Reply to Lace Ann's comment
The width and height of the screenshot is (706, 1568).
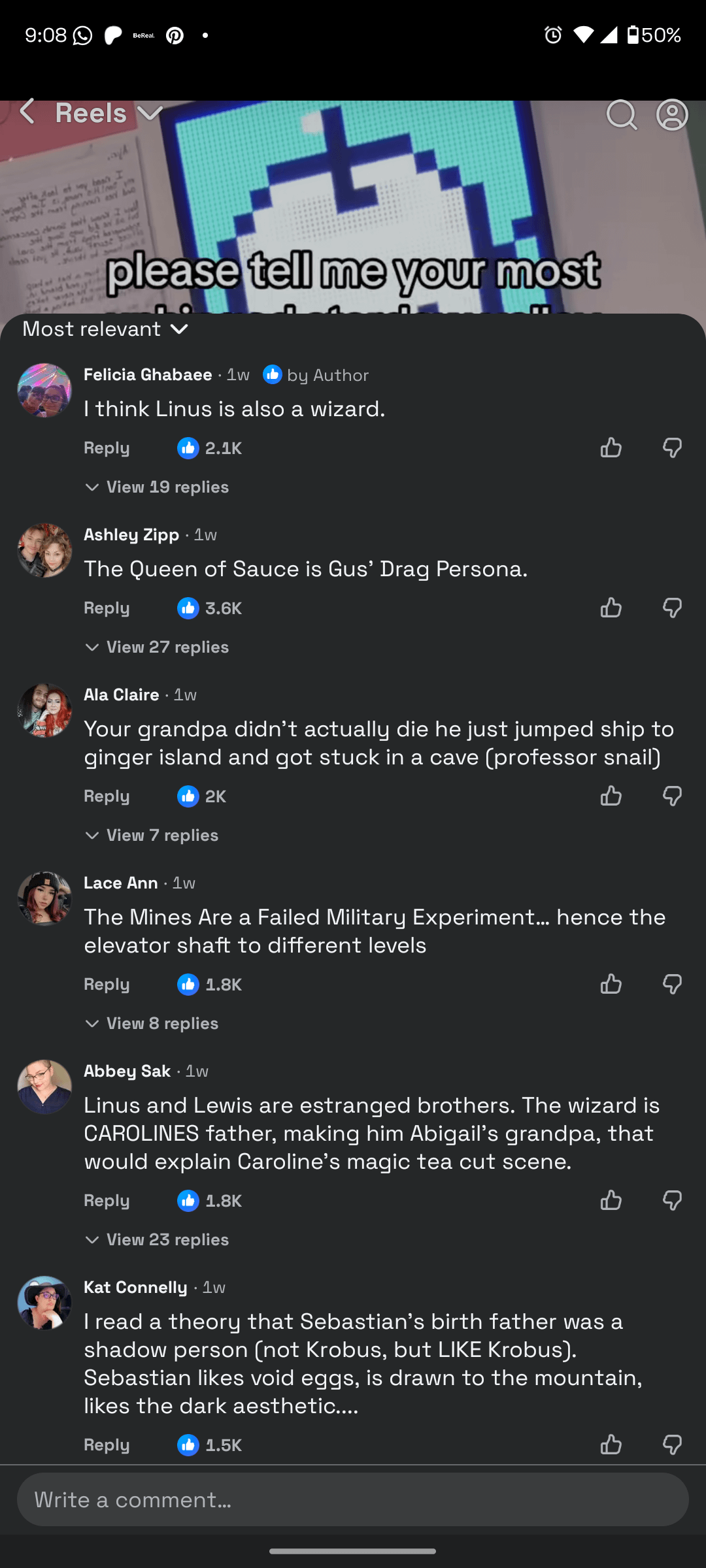click(107, 985)
